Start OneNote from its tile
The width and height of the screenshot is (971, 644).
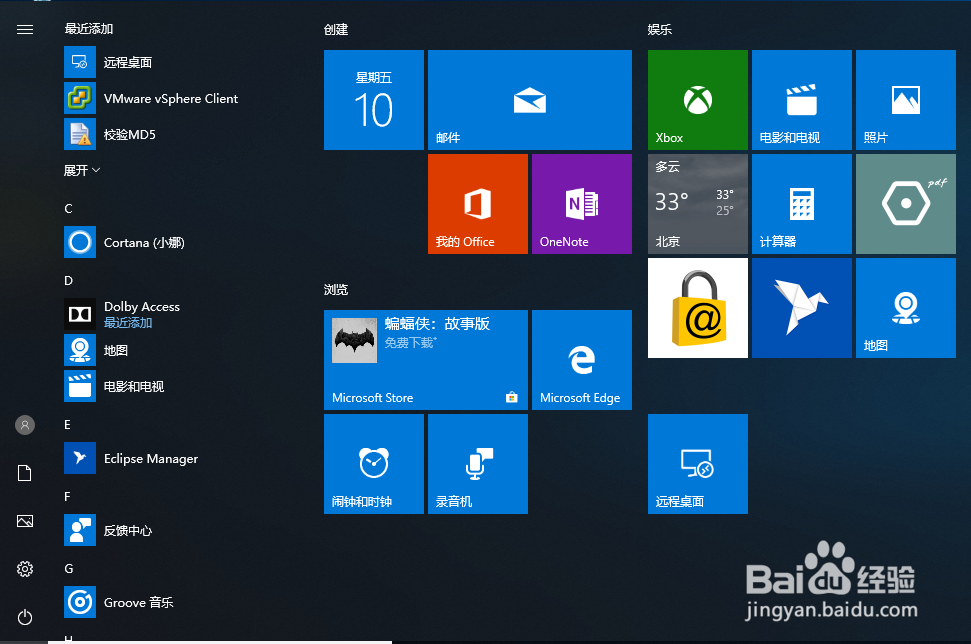tap(581, 203)
